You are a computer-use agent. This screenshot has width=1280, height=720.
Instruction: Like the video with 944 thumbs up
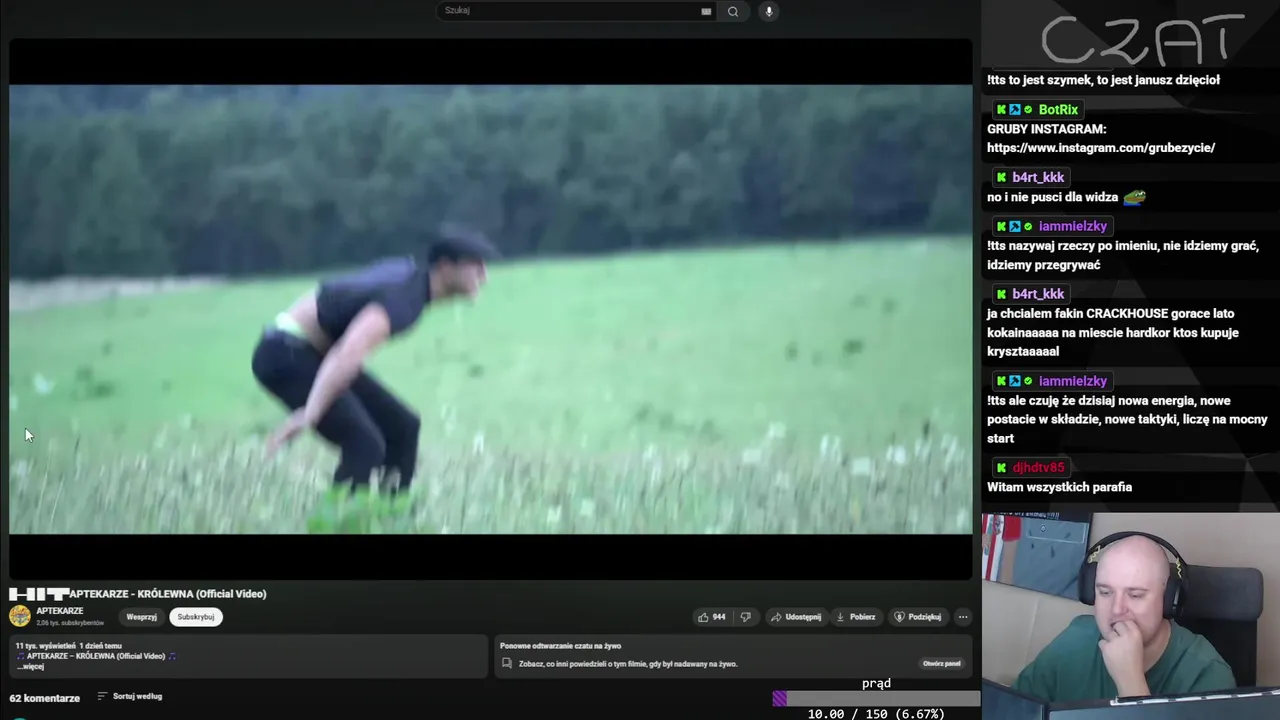pos(711,617)
